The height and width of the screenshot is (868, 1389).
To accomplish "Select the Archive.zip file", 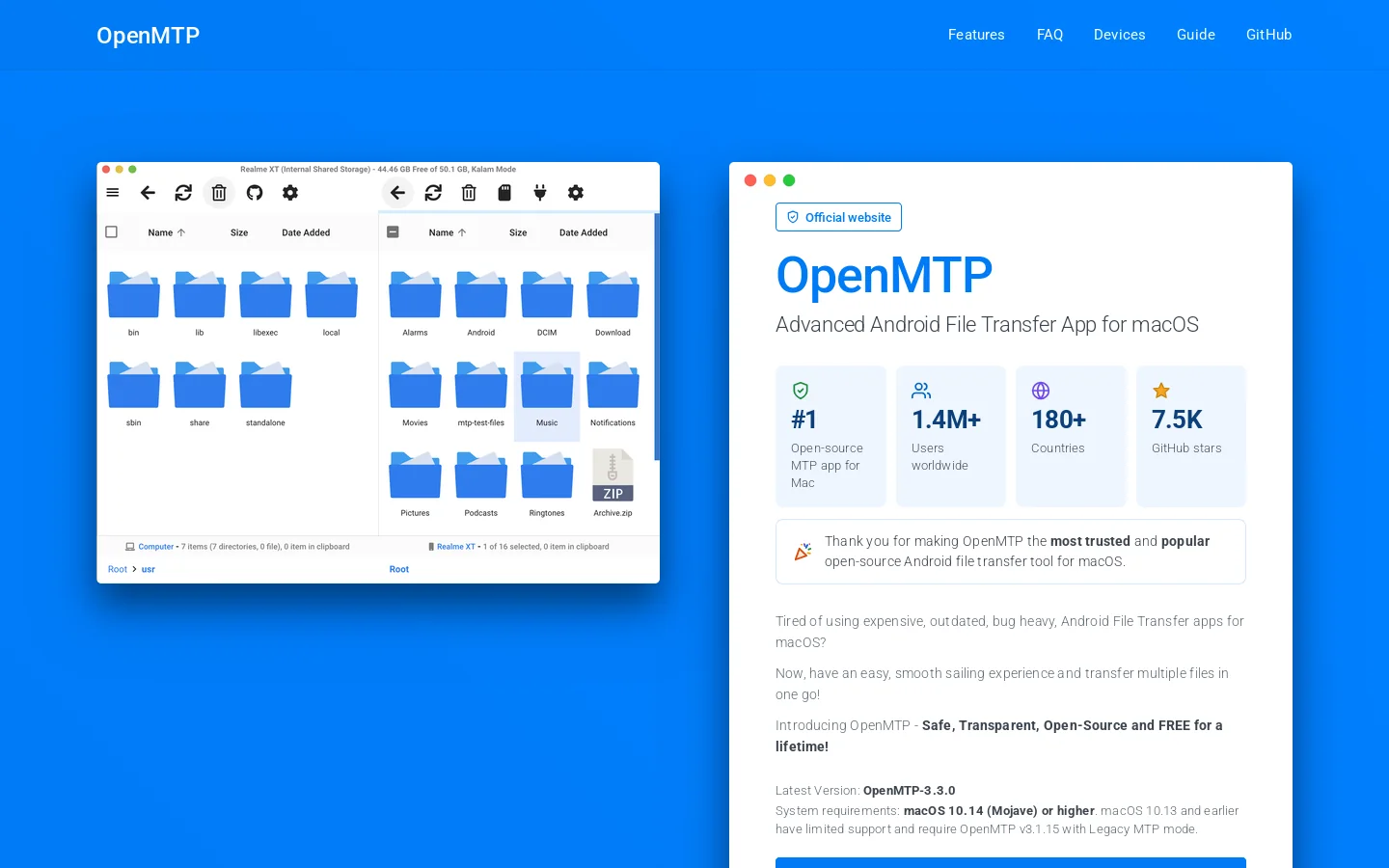I will (613, 483).
